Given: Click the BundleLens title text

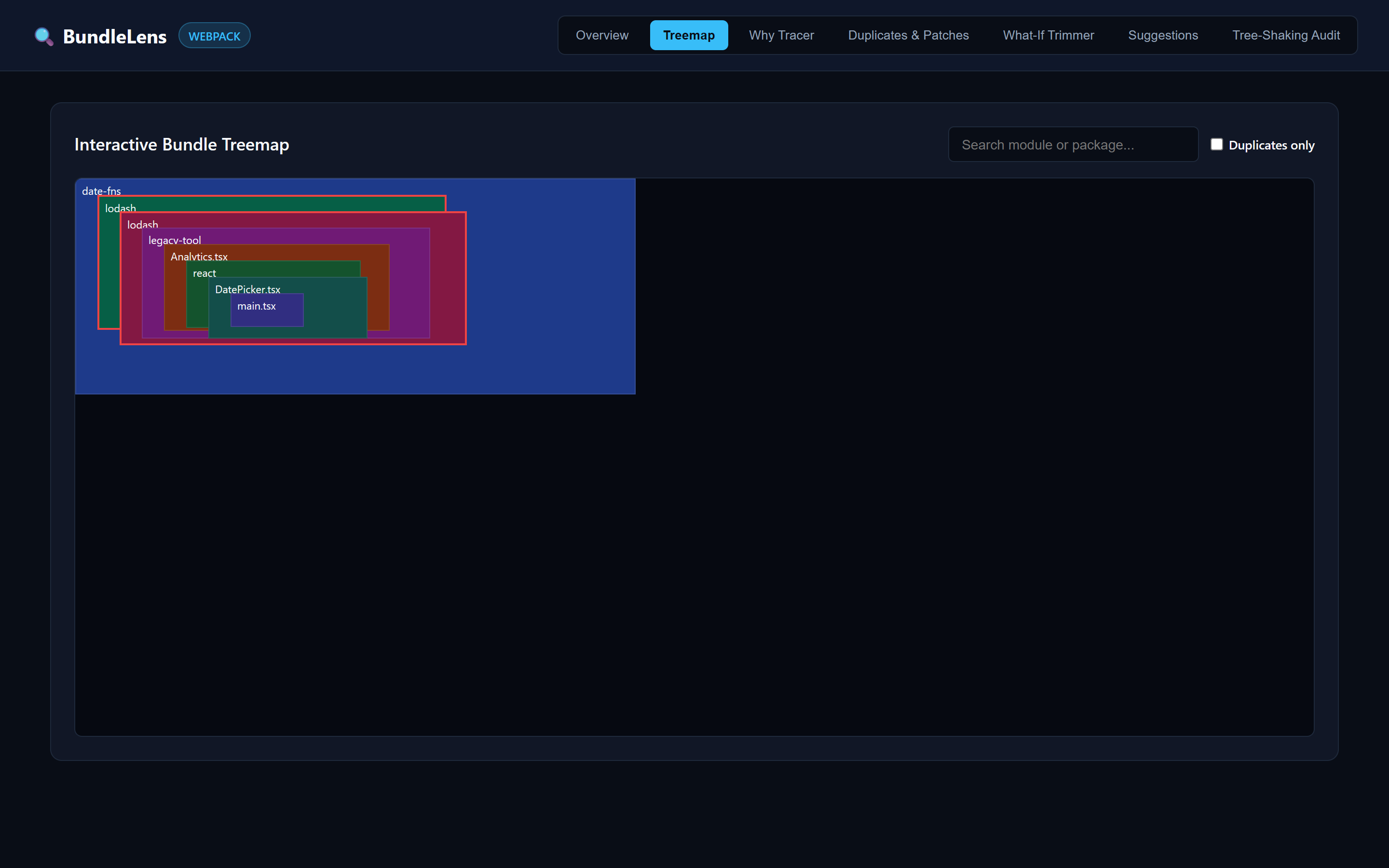Looking at the screenshot, I should (115, 36).
